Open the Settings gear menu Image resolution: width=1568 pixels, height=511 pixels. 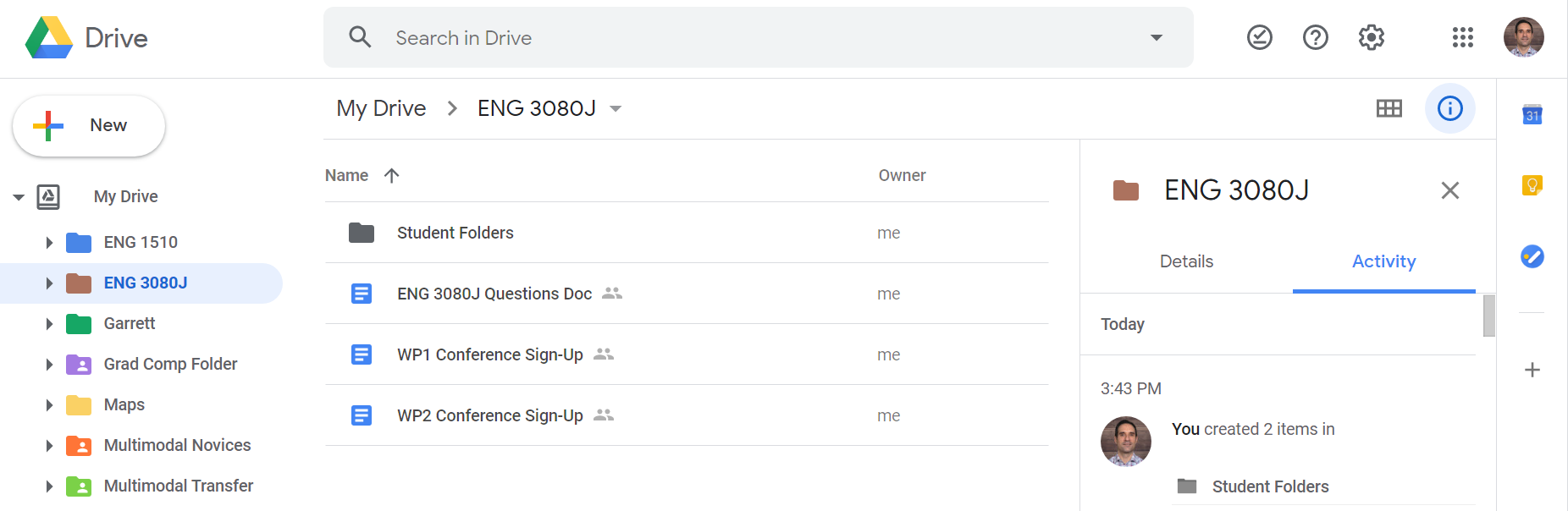(1371, 37)
